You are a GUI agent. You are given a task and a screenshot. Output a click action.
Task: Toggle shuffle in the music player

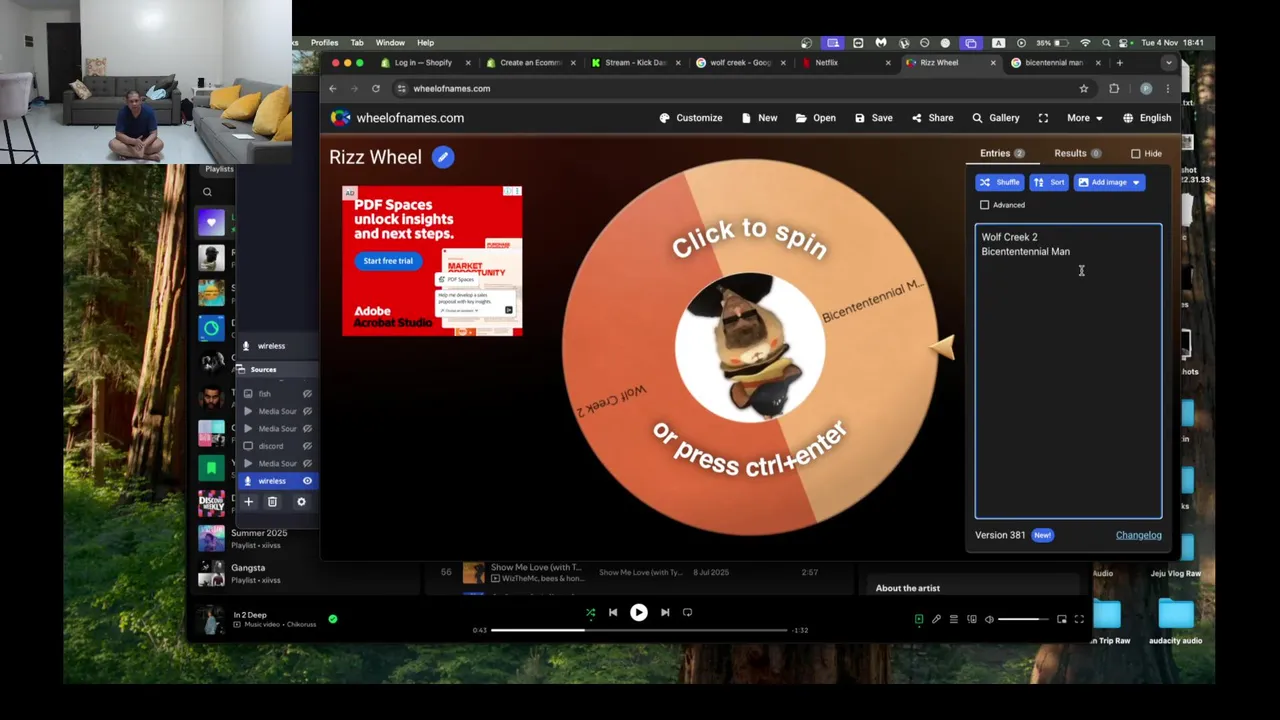pyautogui.click(x=590, y=613)
